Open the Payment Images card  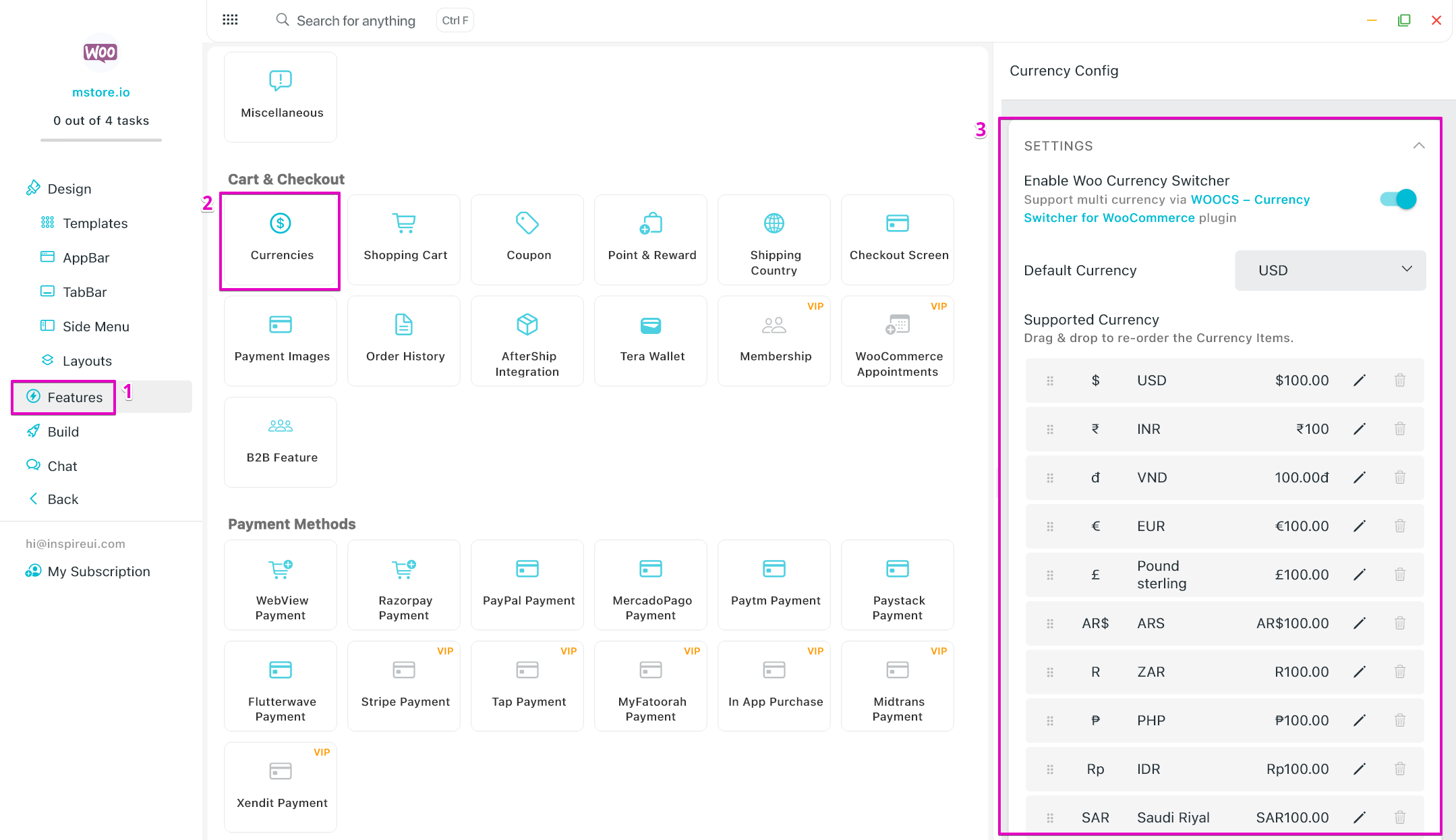coord(281,341)
